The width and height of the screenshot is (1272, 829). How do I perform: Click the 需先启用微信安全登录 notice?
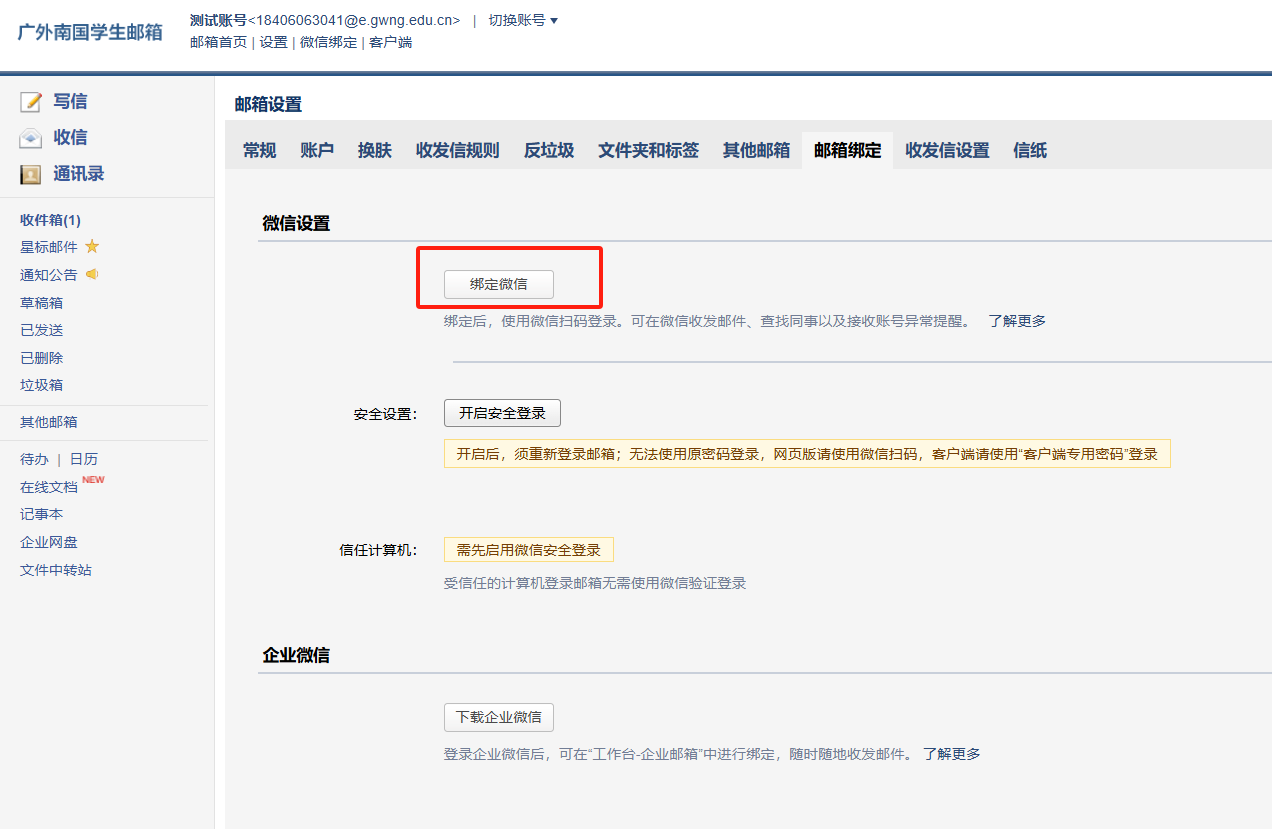click(529, 550)
